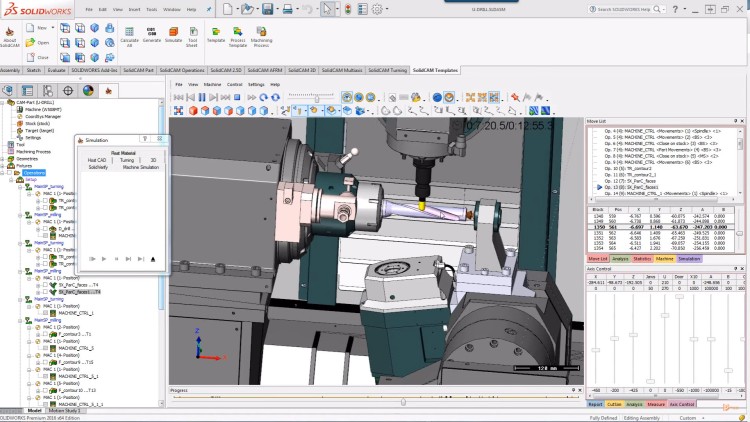Open dropdown arrow beside New document icon

tap(236, 9)
